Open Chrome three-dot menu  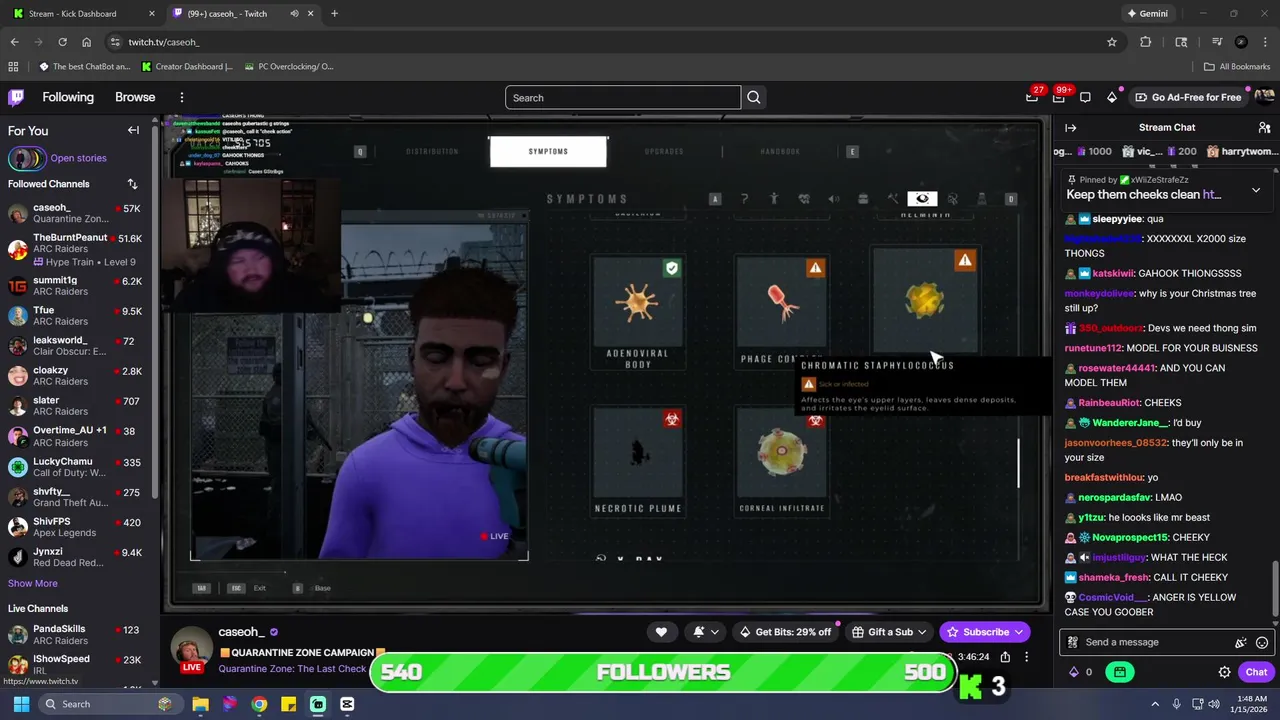pyautogui.click(x=1264, y=42)
